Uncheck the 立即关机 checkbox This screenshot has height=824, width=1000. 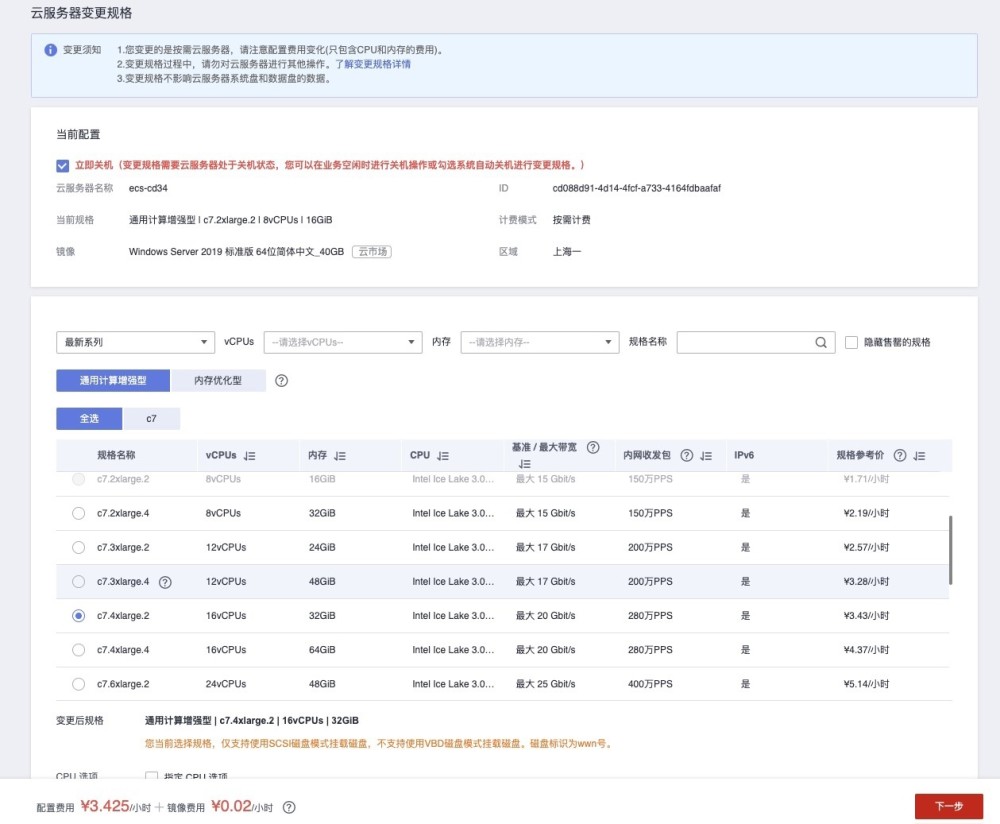(62, 166)
